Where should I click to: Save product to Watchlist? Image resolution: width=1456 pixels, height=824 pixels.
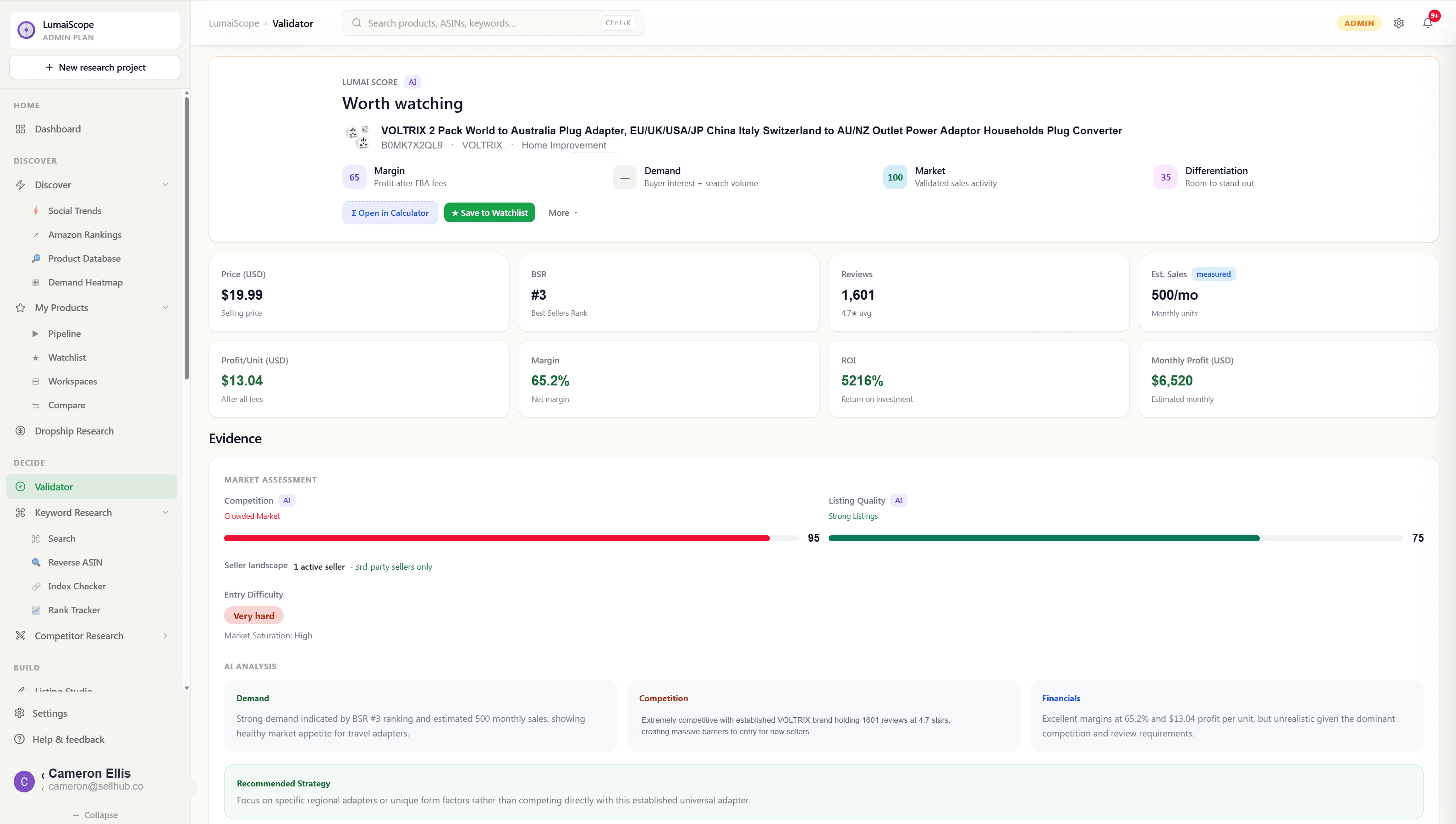coord(489,213)
